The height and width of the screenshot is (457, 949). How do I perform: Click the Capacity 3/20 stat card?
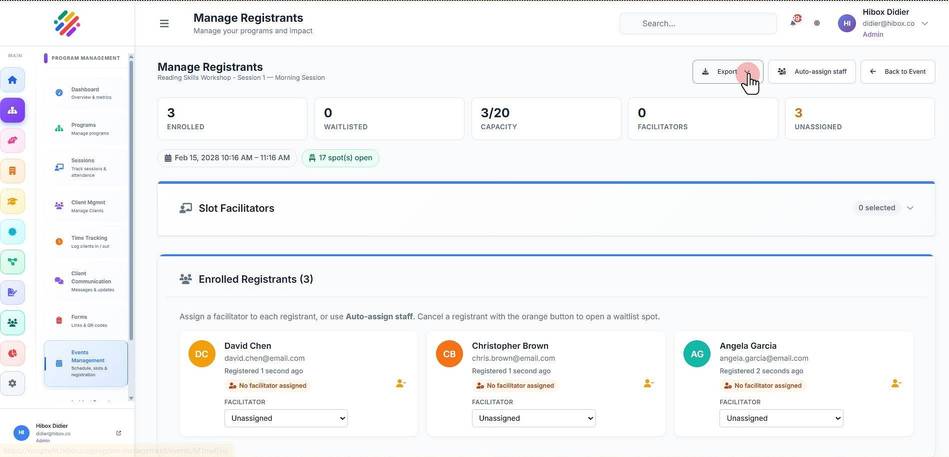tap(546, 119)
